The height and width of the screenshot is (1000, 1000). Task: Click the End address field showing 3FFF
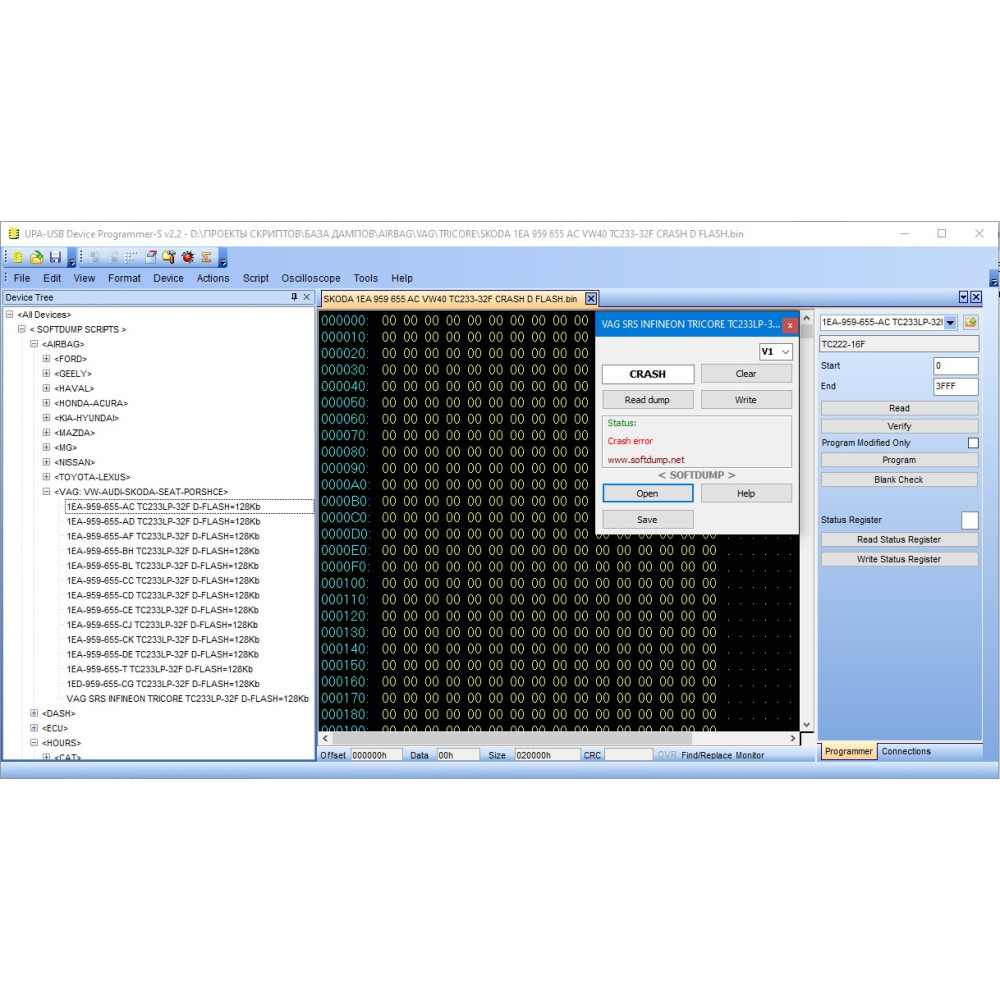(955, 386)
